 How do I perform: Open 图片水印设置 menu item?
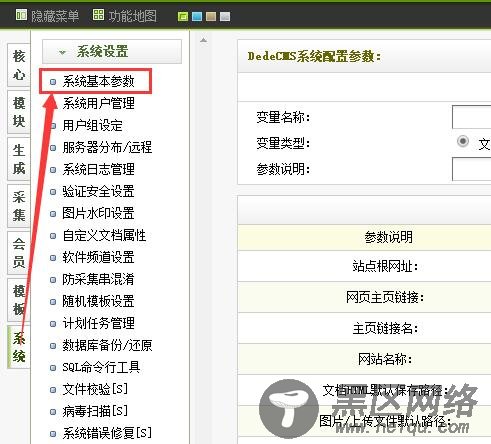[98, 213]
